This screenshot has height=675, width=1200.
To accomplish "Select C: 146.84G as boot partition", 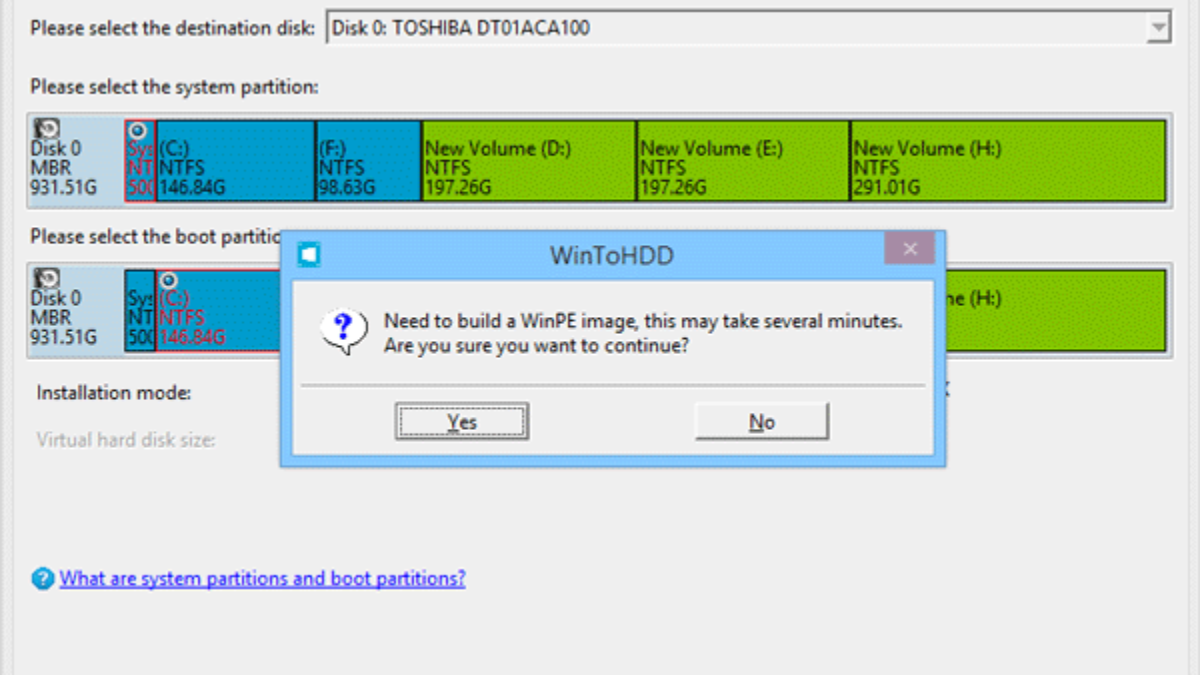I will [x=217, y=311].
